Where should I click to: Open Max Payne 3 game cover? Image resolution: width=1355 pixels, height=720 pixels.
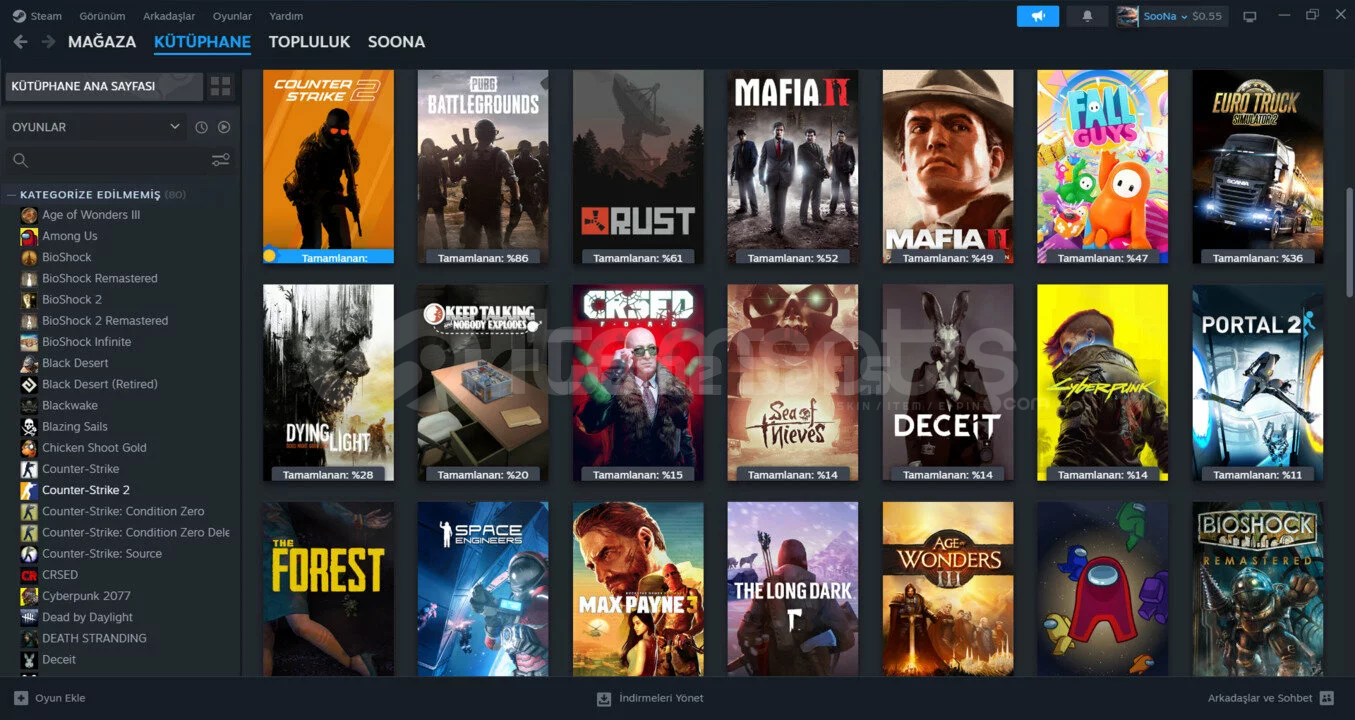pyautogui.click(x=638, y=589)
